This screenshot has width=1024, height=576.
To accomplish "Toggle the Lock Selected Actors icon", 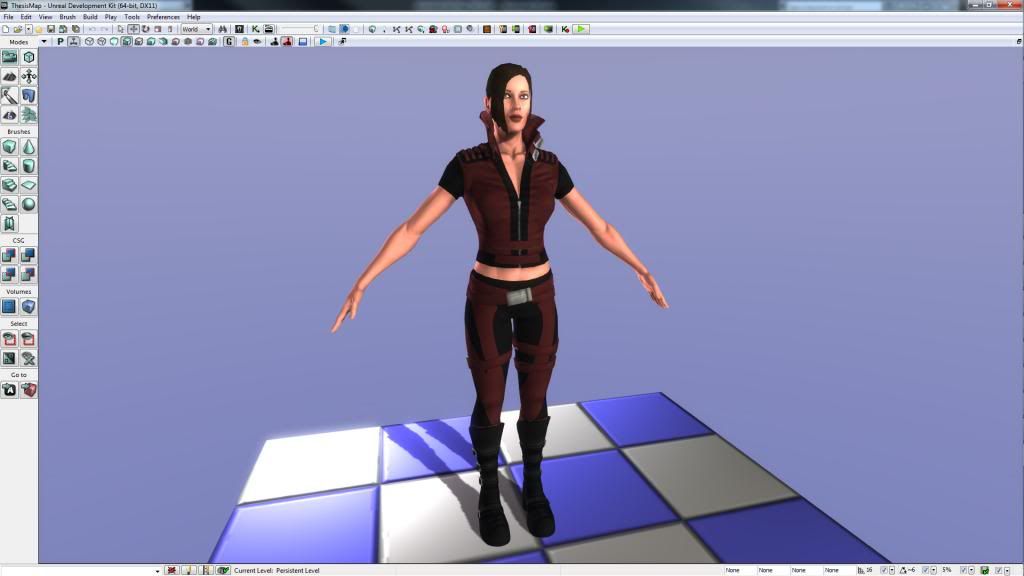I will pyautogui.click(x=244, y=42).
